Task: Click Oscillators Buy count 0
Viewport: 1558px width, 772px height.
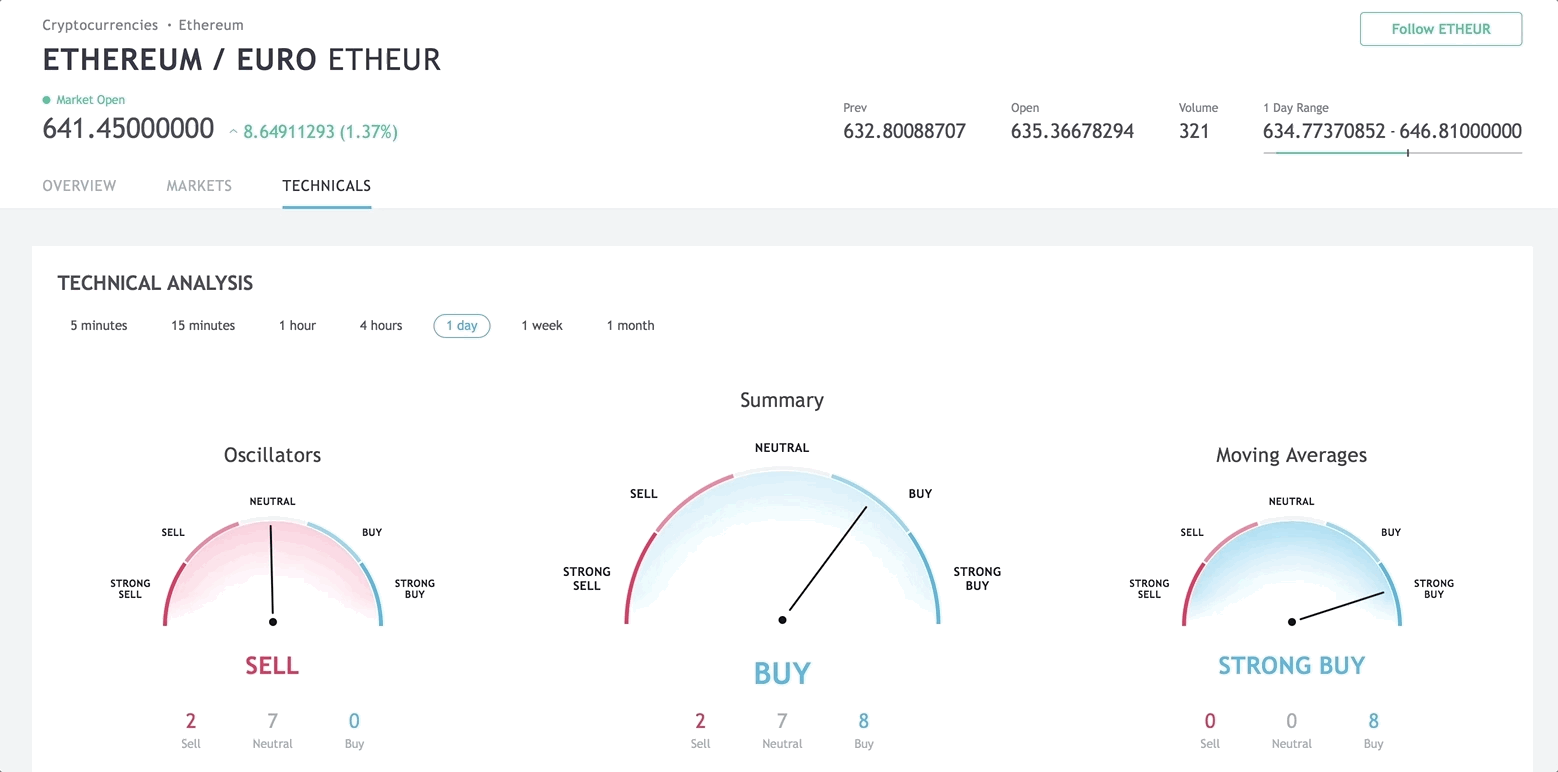Action: (354, 720)
